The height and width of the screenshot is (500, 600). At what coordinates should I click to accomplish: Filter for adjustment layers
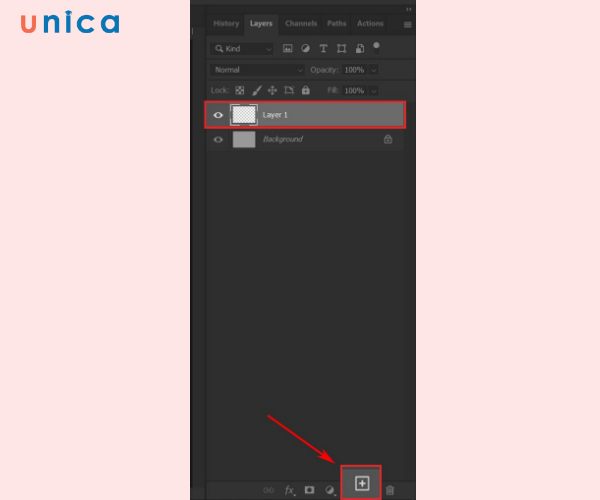click(x=305, y=48)
